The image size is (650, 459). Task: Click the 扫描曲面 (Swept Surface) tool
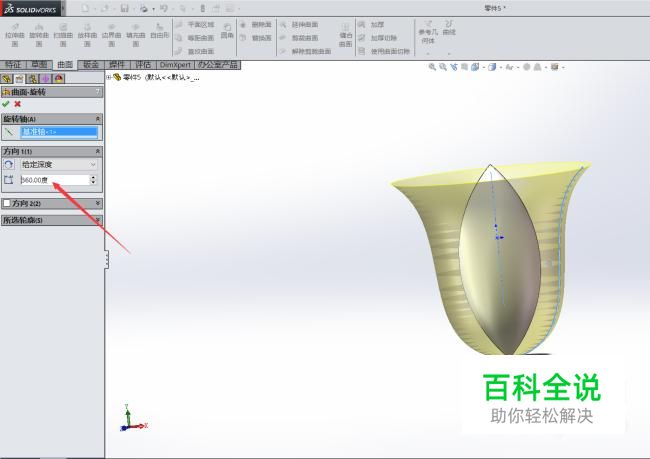pos(63,35)
